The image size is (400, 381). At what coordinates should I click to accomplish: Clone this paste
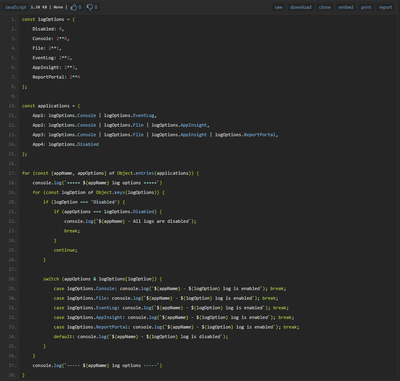point(325,7)
